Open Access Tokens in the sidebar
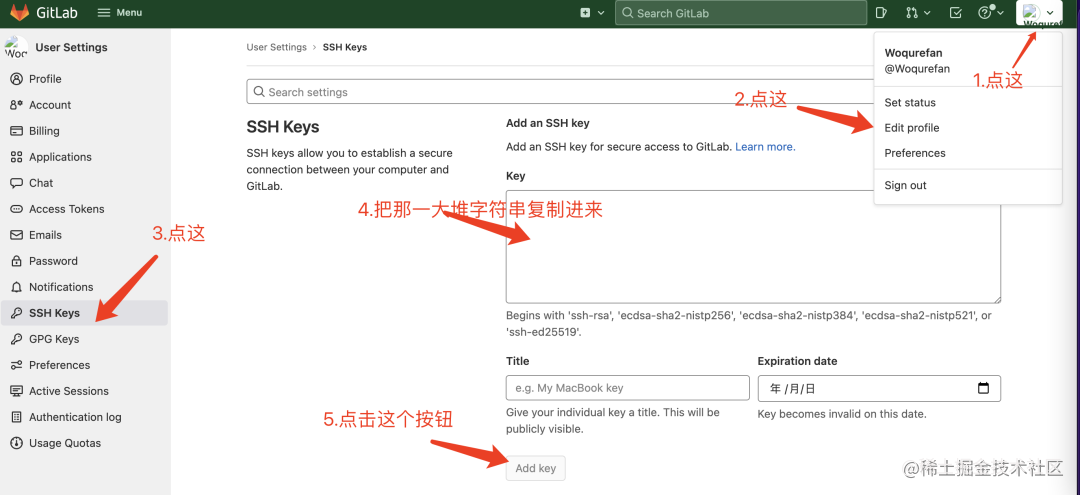 point(67,209)
